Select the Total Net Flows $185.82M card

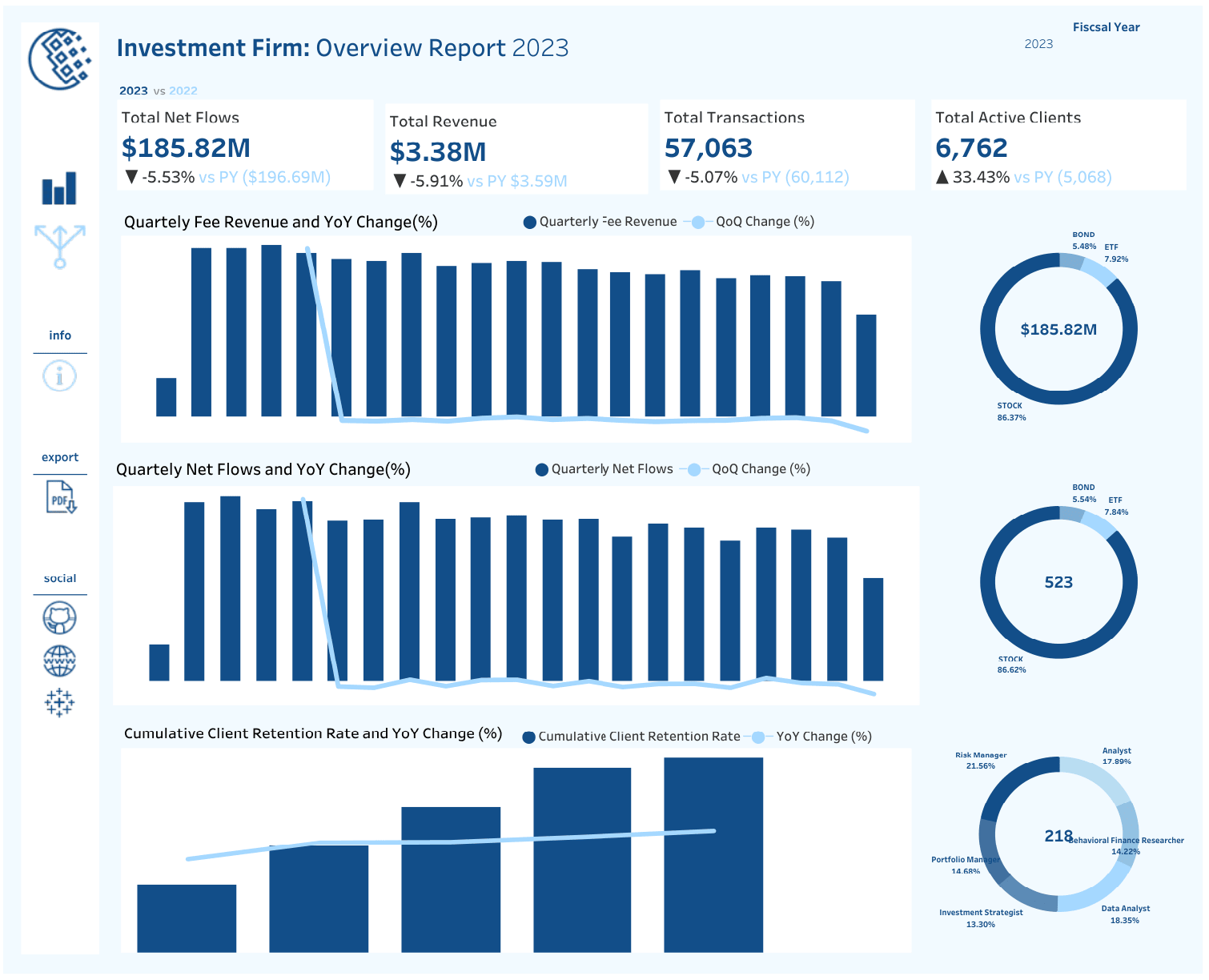245,146
